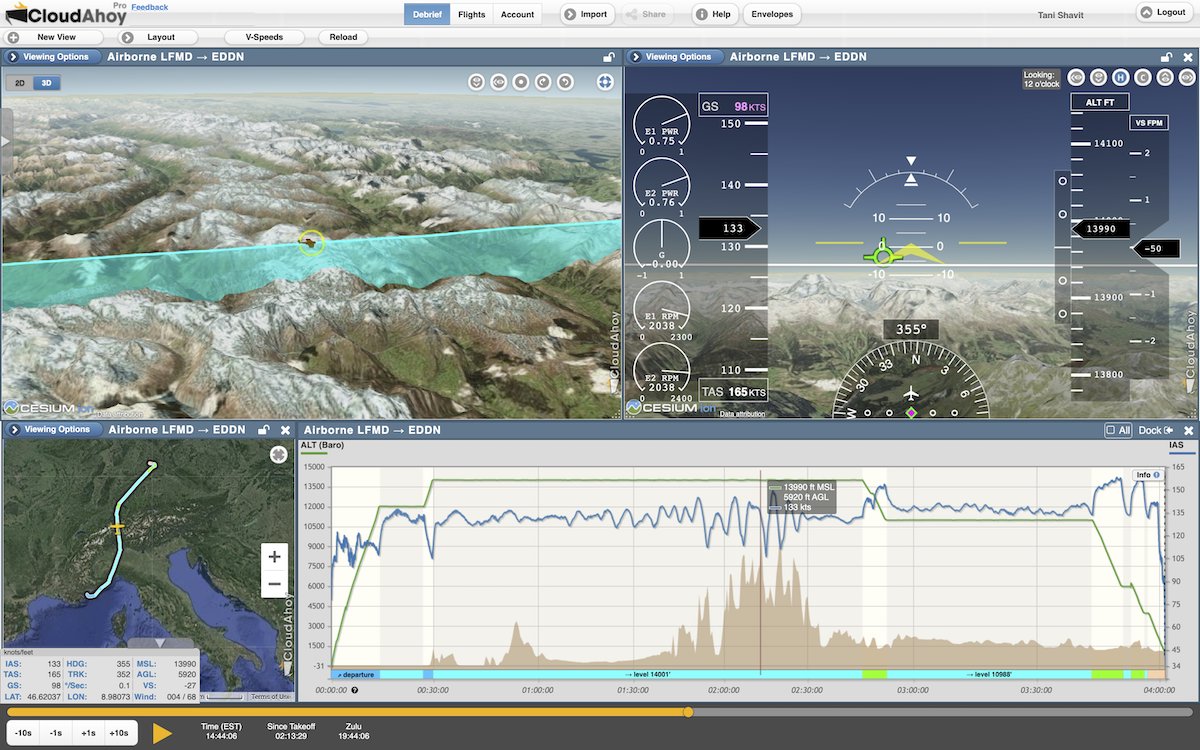Select the C view icon in cockpit view
The width and height of the screenshot is (1200, 750).
coord(1143,77)
